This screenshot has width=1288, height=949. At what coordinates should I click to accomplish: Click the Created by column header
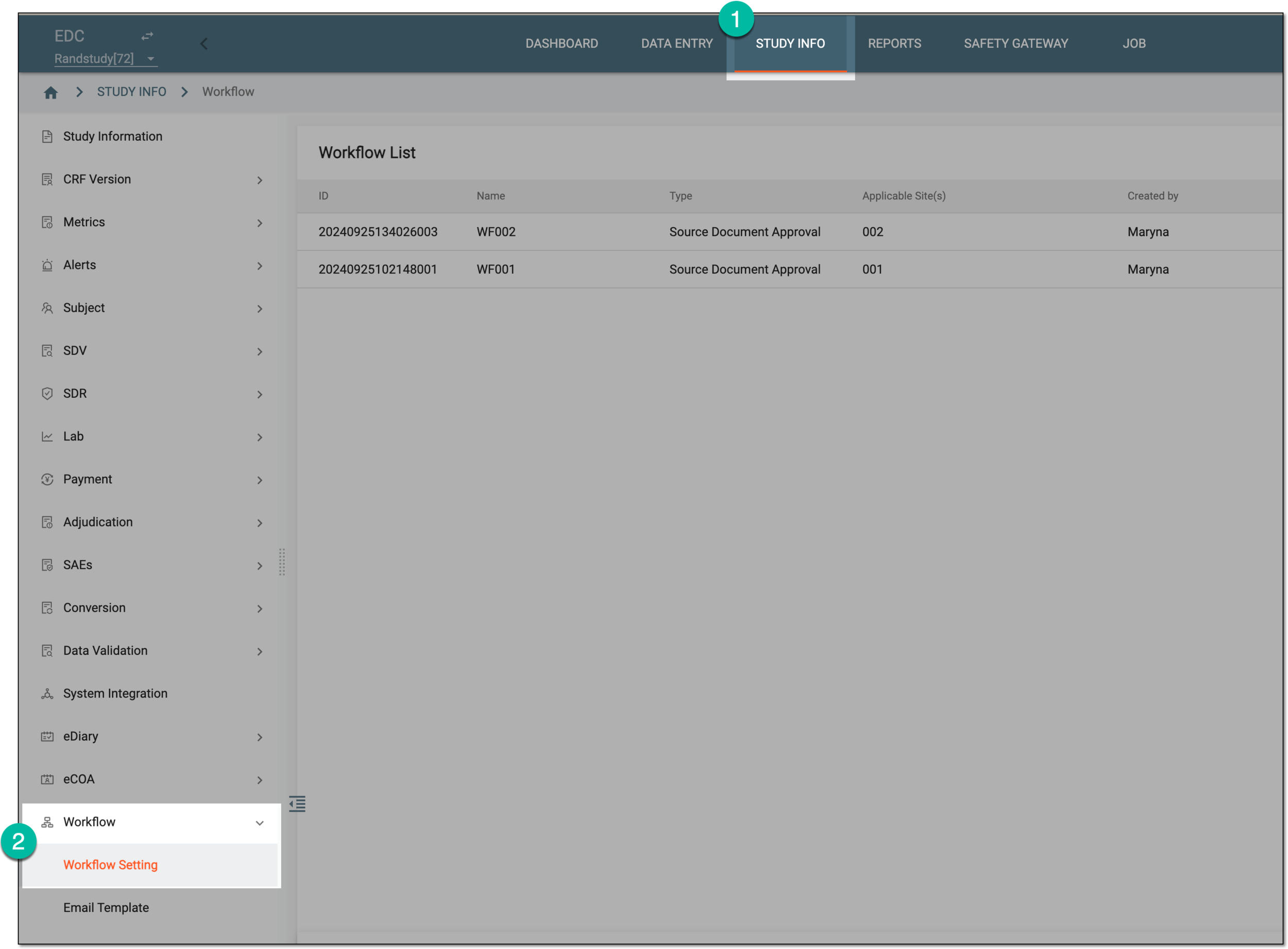1153,196
